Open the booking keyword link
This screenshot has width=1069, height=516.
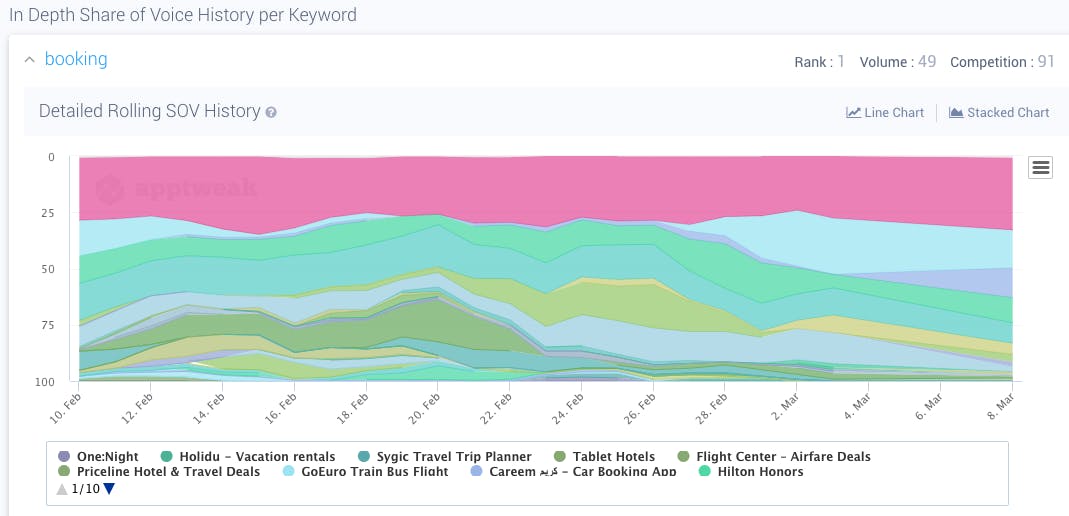point(76,59)
